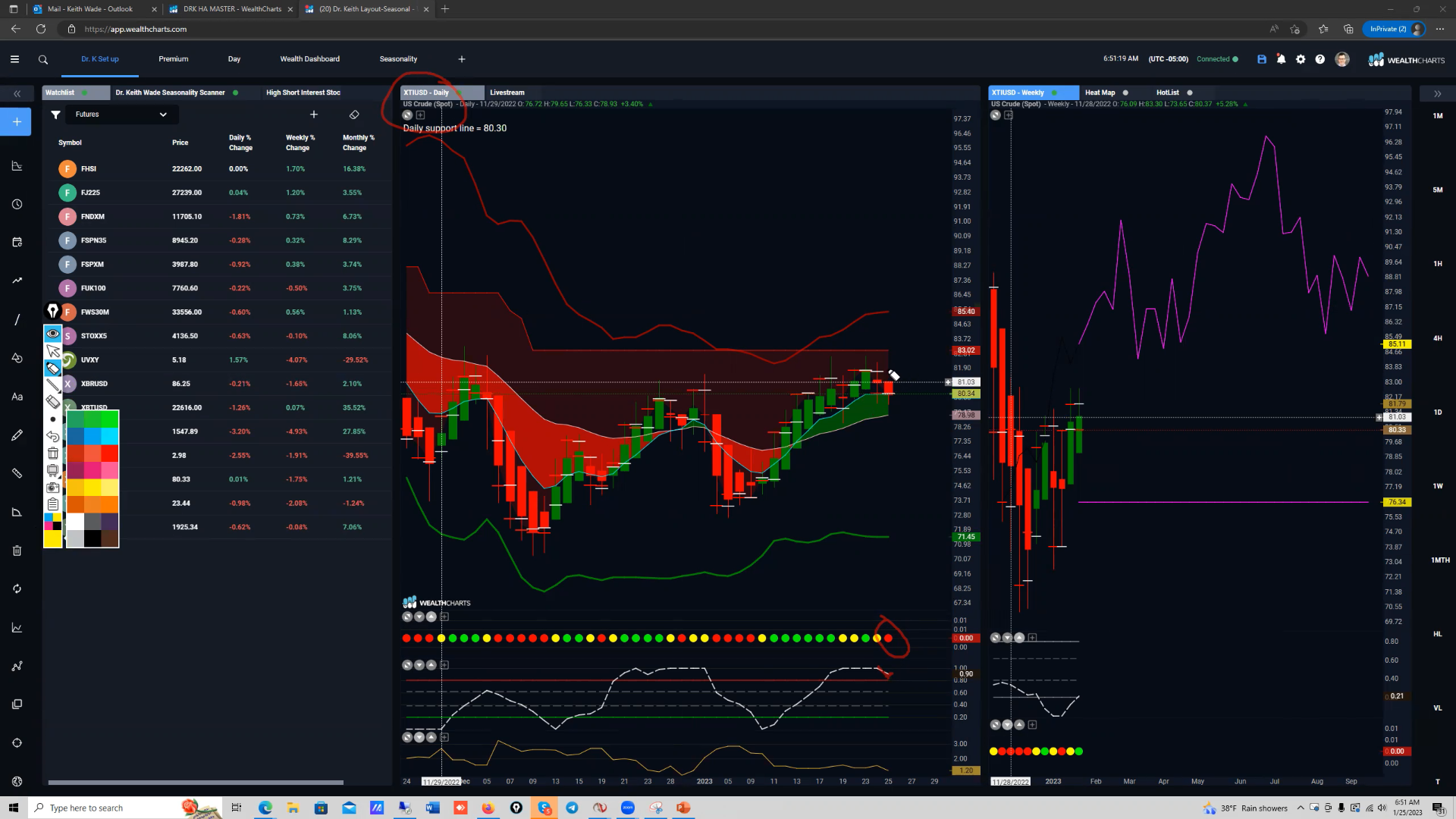Image resolution: width=1456 pixels, height=819 pixels.
Task: Toggle the highlighter tool in annotation toolbar
Action: click(x=53, y=369)
